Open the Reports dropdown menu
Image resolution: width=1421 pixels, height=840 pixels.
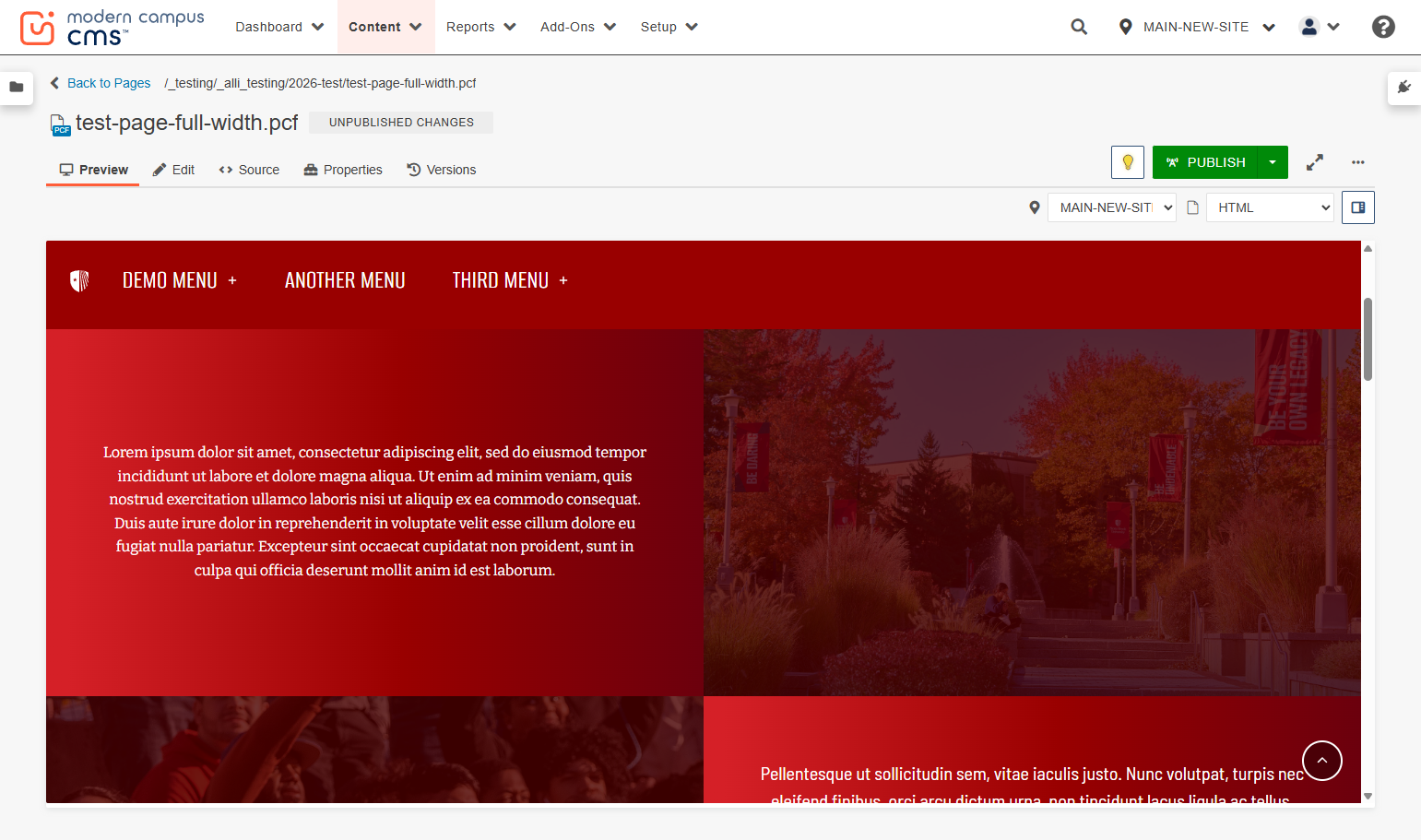pos(480,27)
